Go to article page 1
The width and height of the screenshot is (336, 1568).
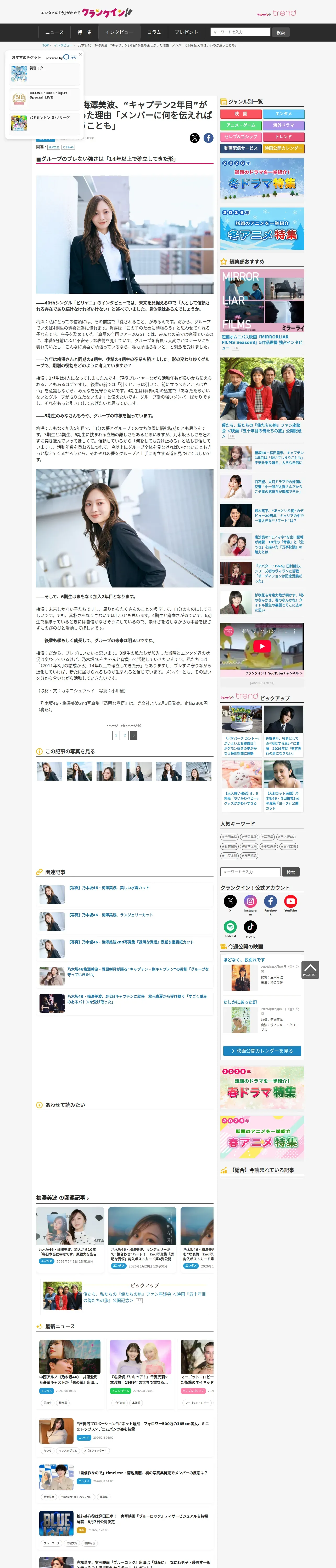(x=116, y=735)
